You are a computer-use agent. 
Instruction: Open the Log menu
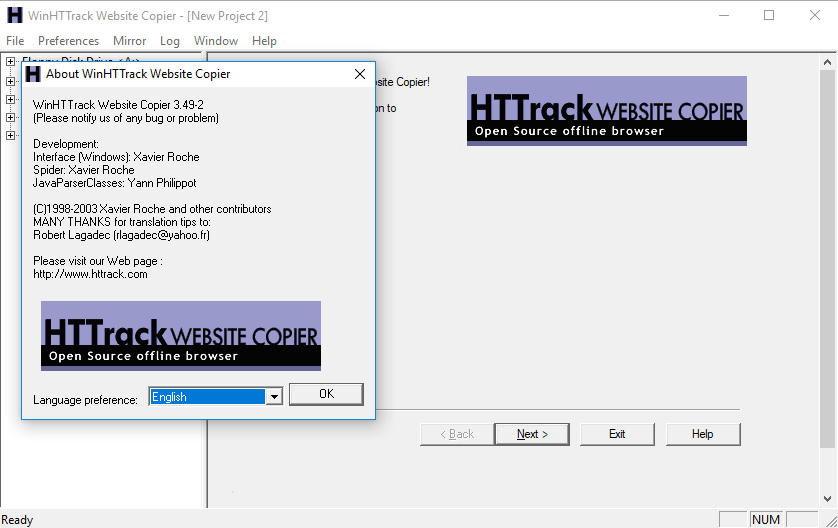click(169, 41)
